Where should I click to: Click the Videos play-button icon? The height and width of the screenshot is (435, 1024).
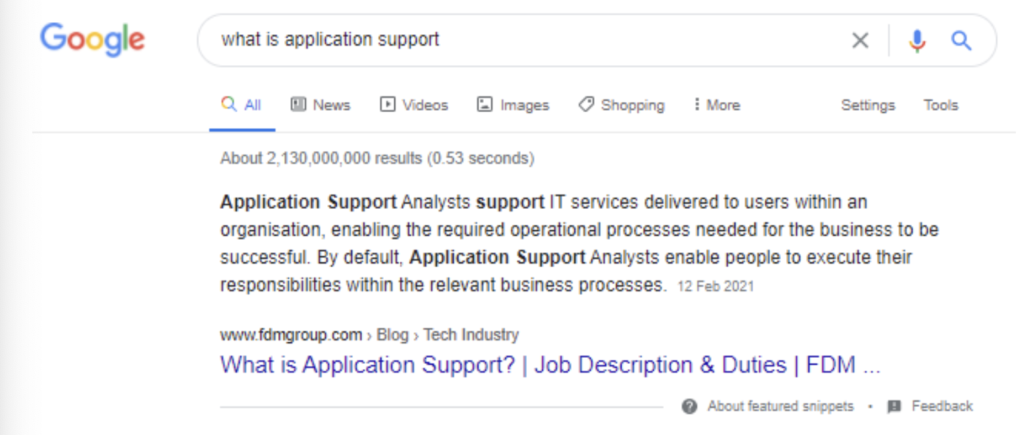pyautogui.click(x=388, y=105)
